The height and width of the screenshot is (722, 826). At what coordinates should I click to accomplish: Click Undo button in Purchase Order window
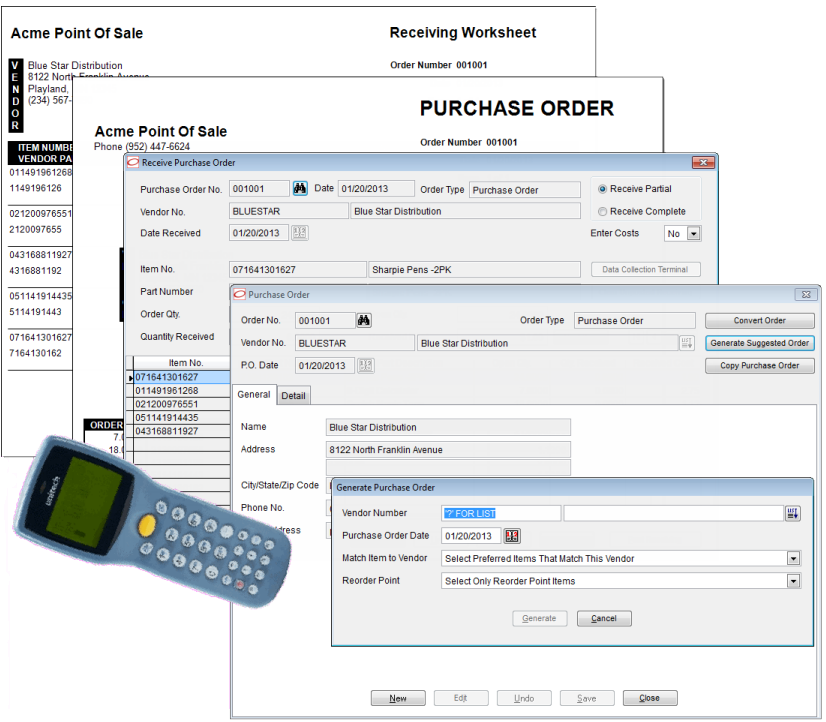(x=524, y=698)
